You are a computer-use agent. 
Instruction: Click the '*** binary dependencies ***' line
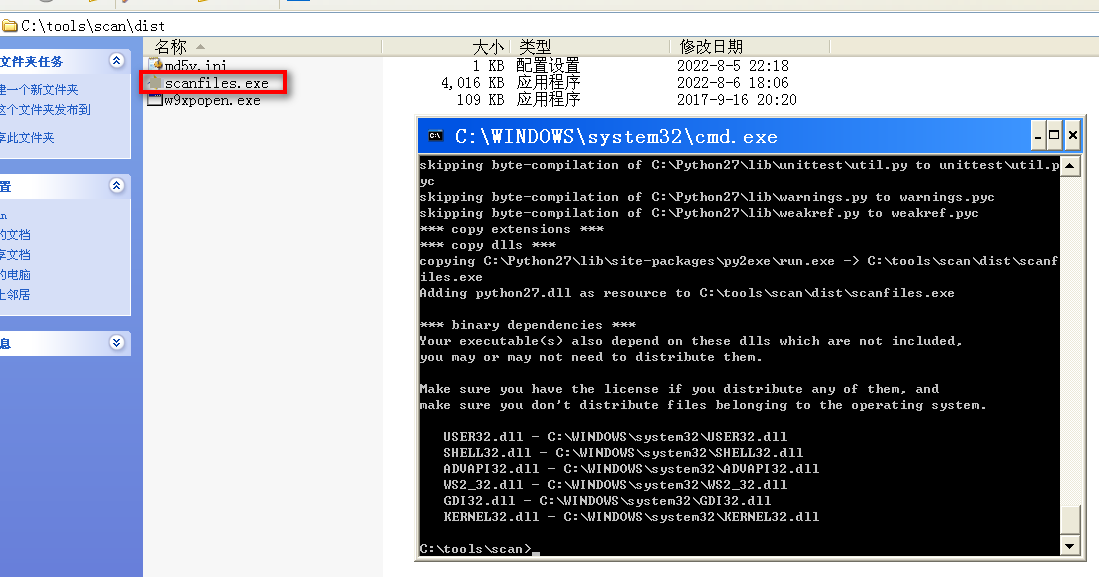click(x=528, y=325)
